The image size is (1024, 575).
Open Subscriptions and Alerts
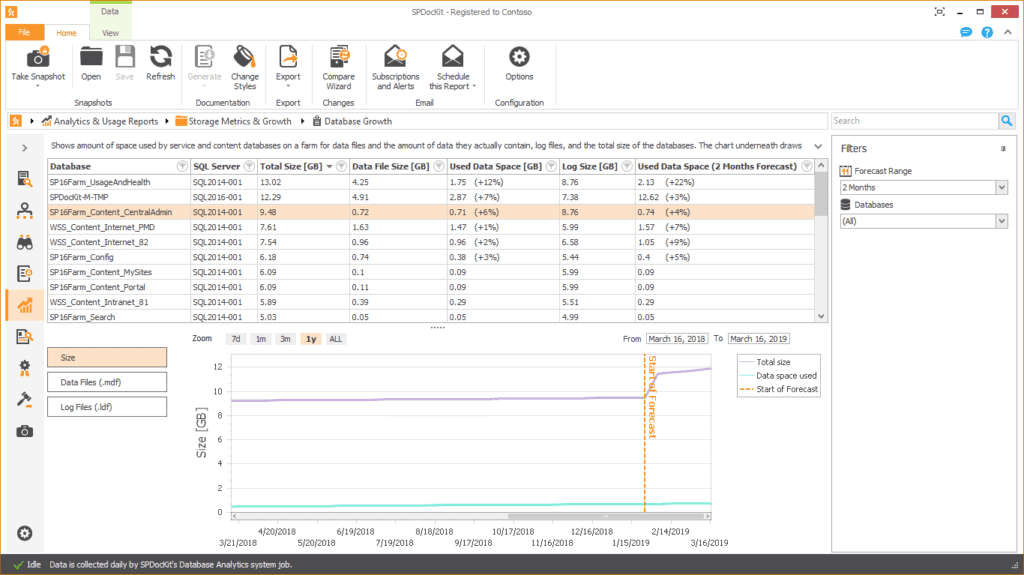pos(395,58)
